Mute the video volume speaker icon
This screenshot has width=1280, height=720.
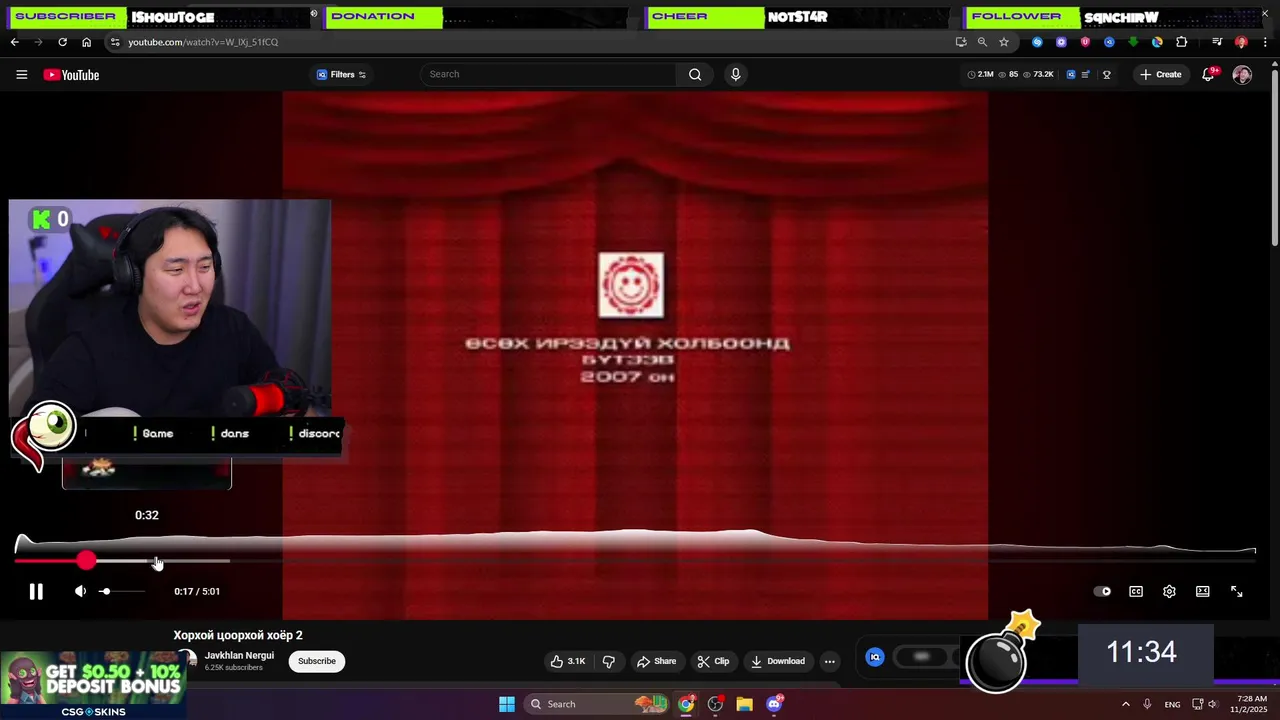pyautogui.click(x=80, y=591)
